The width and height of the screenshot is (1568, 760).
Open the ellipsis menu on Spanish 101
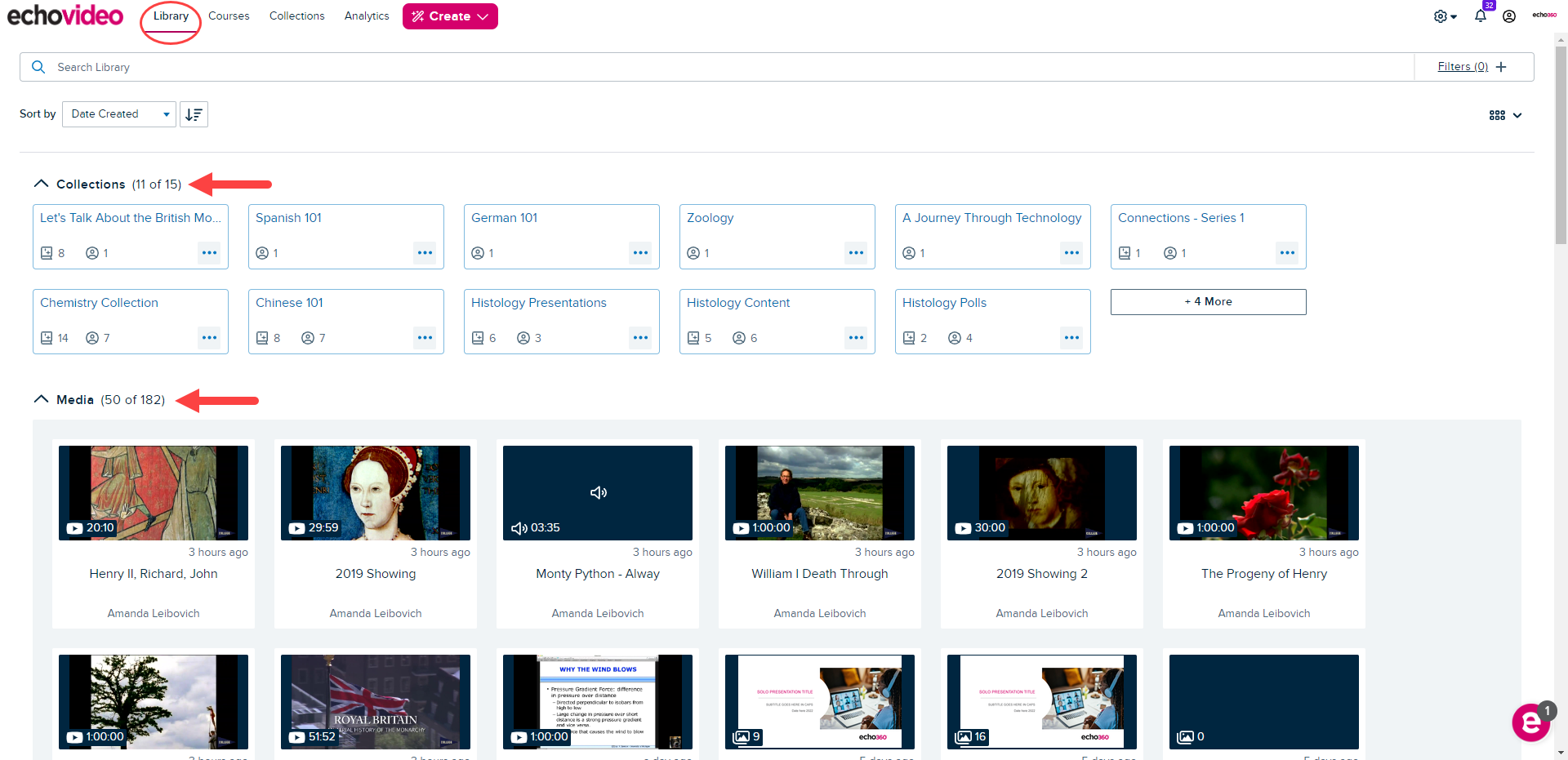tap(425, 253)
